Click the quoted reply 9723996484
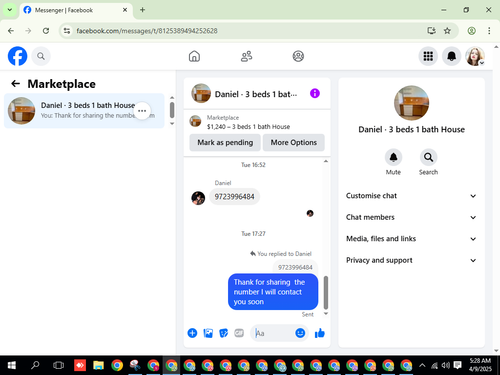Viewport: 500px width, 375px height. (295, 267)
